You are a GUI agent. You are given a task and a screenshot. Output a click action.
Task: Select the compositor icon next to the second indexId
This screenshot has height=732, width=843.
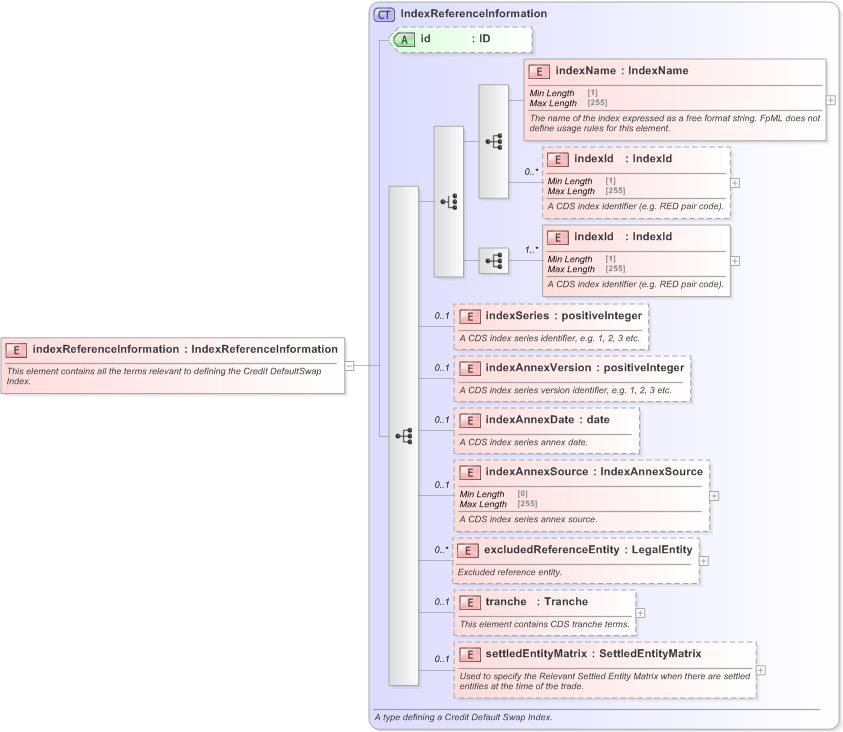[494, 260]
